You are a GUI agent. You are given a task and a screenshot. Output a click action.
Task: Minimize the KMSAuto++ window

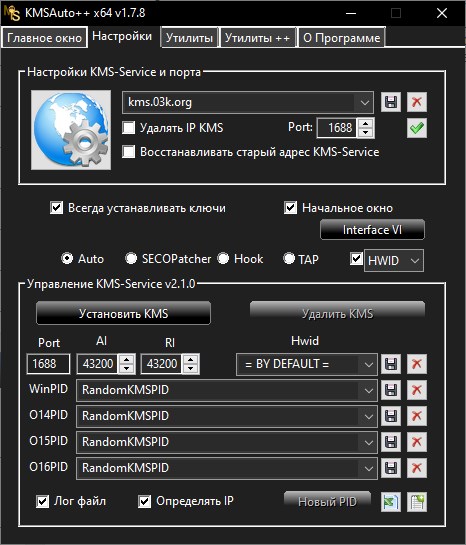(x=351, y=13)
